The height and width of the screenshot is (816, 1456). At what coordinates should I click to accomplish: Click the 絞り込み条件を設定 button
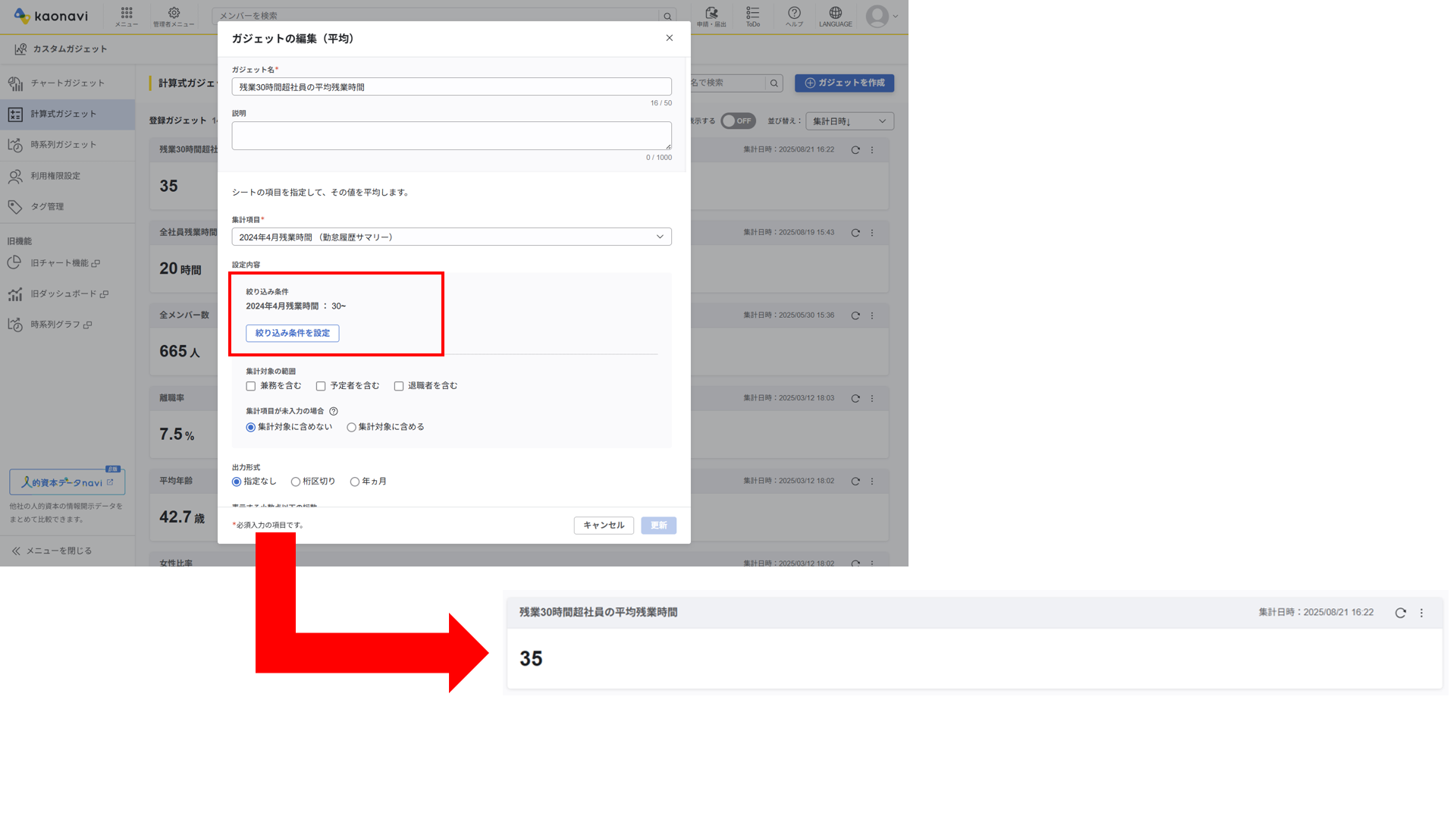tap(292, 333)
